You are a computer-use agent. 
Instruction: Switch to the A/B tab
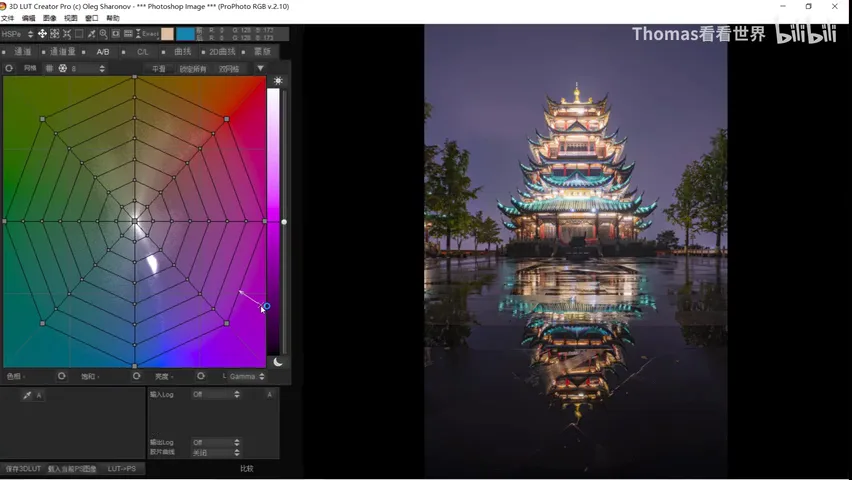[103, 52]
